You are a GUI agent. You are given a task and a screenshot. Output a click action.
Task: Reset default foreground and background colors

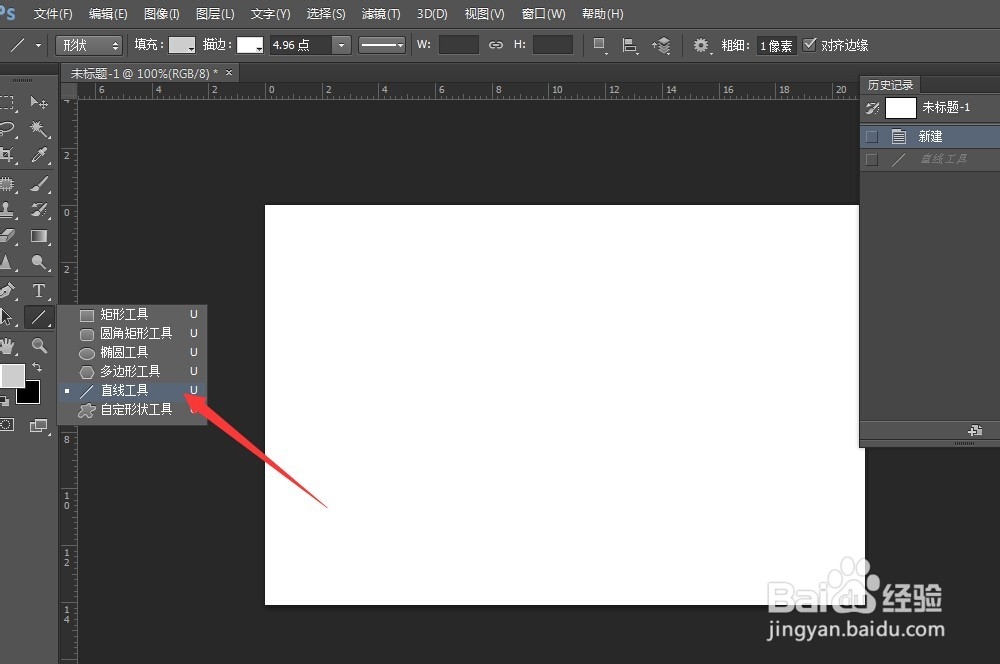click(x=4, y=401)
